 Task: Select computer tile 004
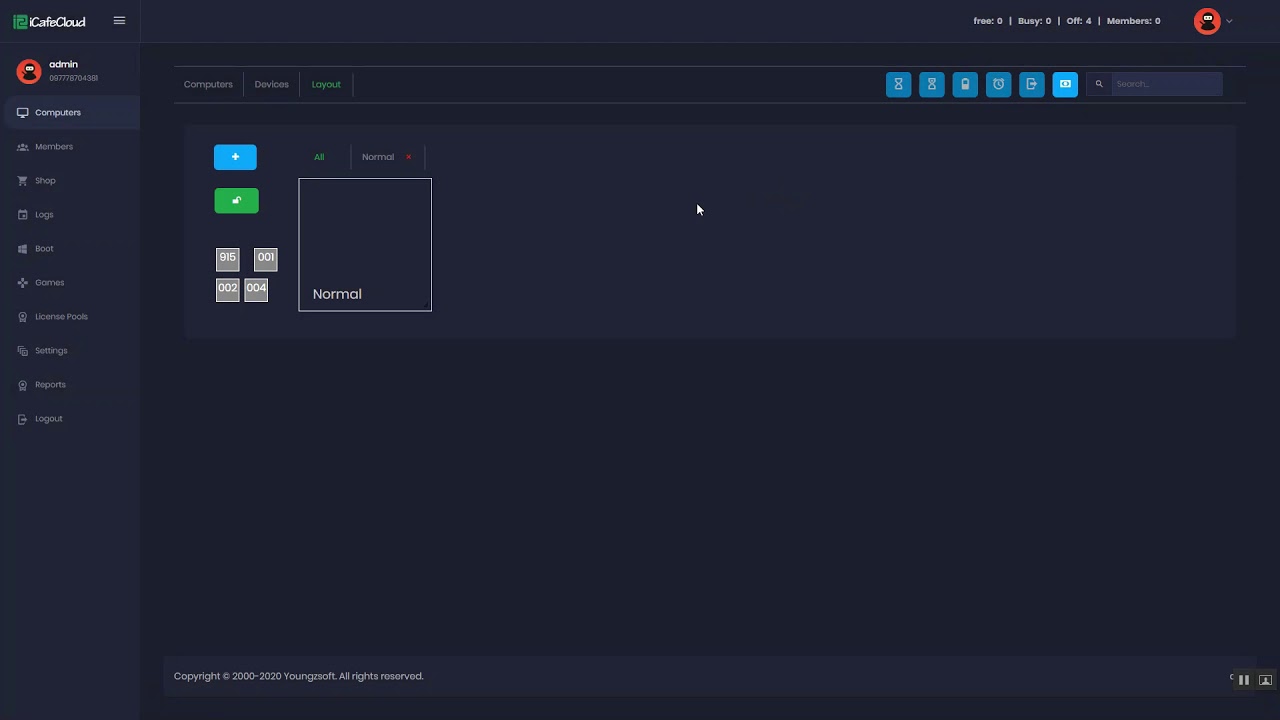coord(256,290)
